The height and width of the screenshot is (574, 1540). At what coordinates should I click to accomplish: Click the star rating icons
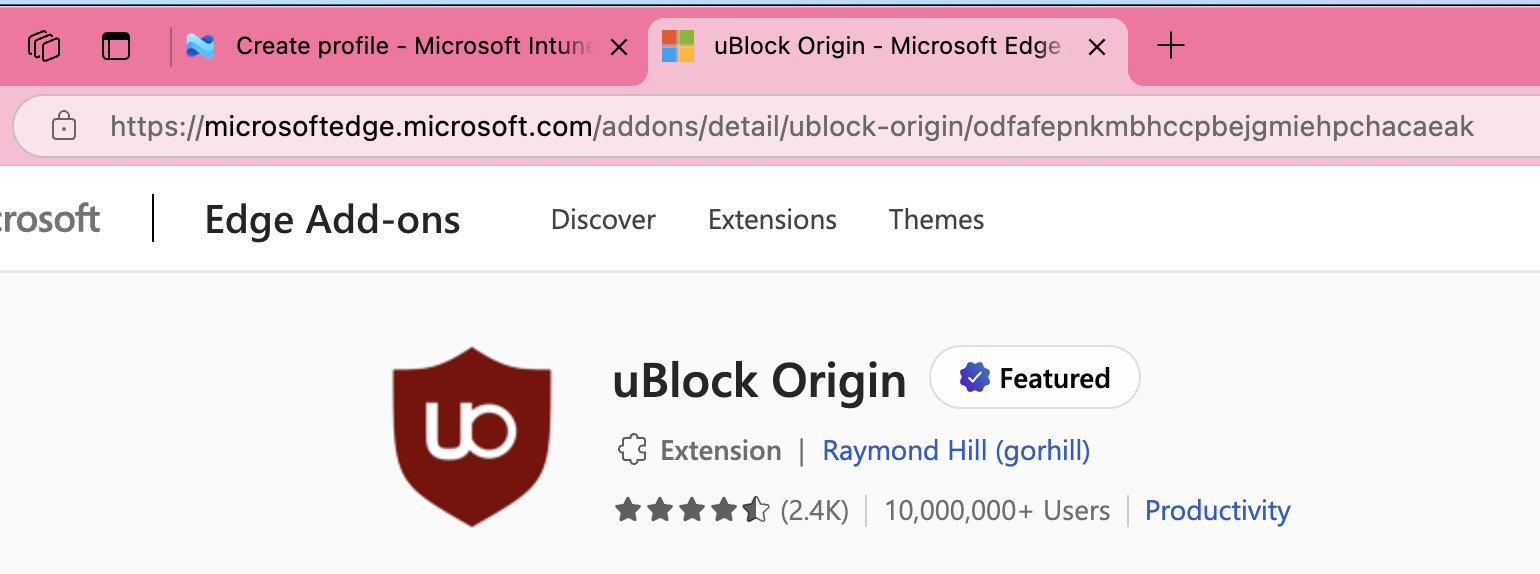point(692,511)
